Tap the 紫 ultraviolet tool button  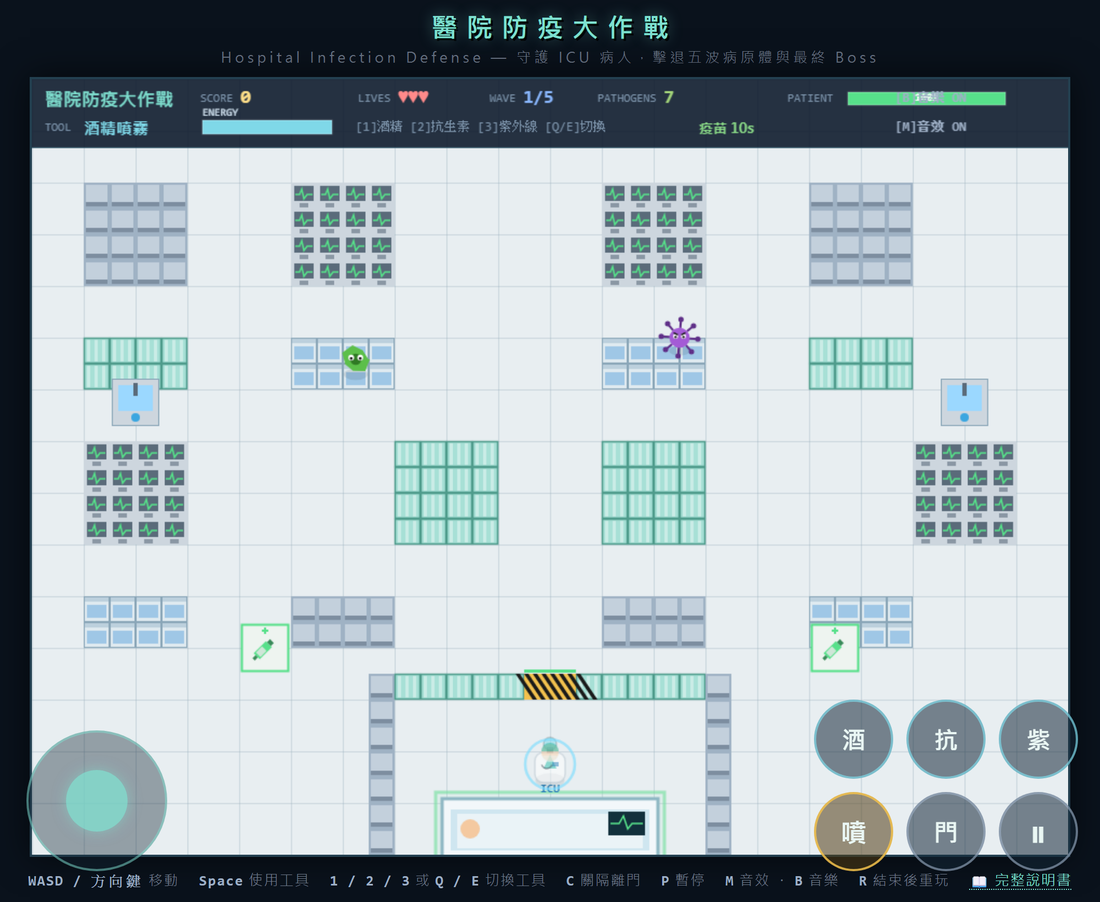(x=1038, y=739)
